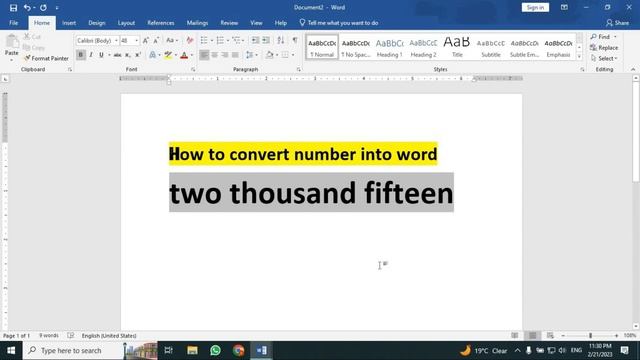The height and width of the screenshot is (360, 640).
Task: Clear all formatting icon
Action: pyautogui.click(x=189, y=40)
